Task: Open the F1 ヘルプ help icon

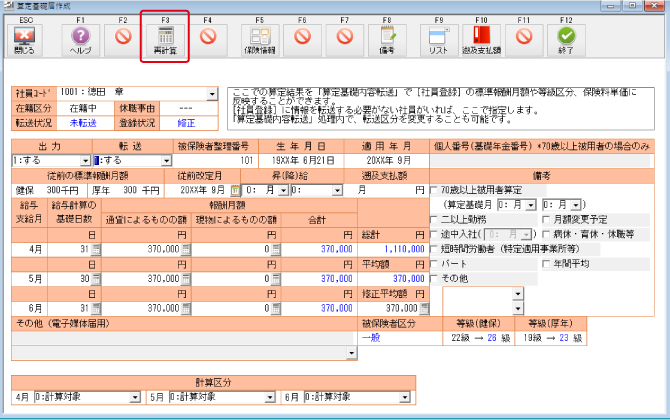Action: 80,36
